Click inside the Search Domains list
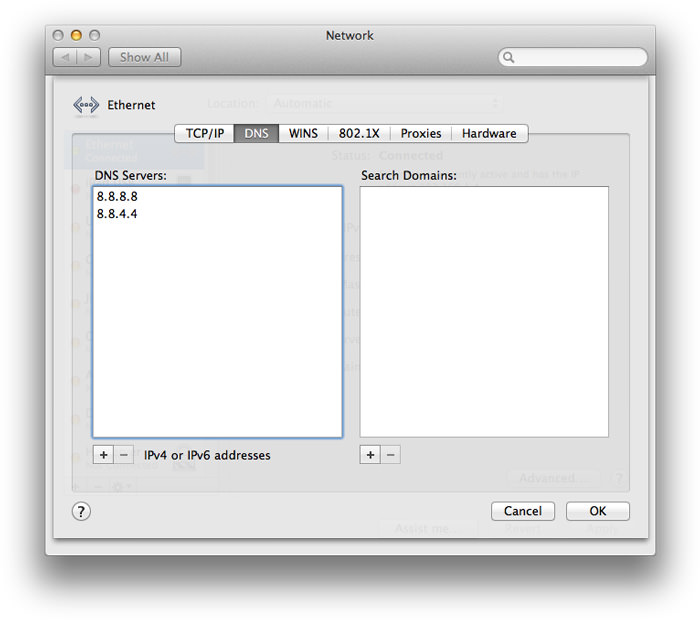The image size is (700, 620). (x=484, y=312)
